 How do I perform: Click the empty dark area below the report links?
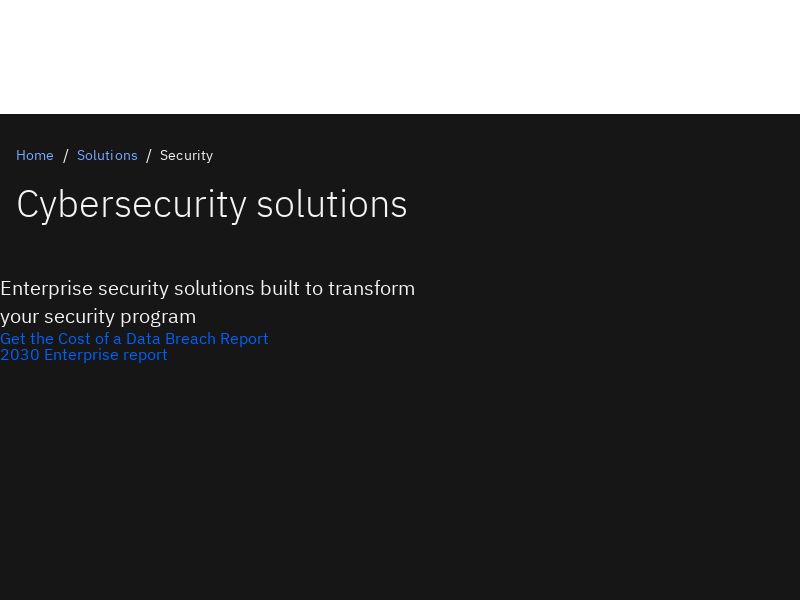pos(400,480)
